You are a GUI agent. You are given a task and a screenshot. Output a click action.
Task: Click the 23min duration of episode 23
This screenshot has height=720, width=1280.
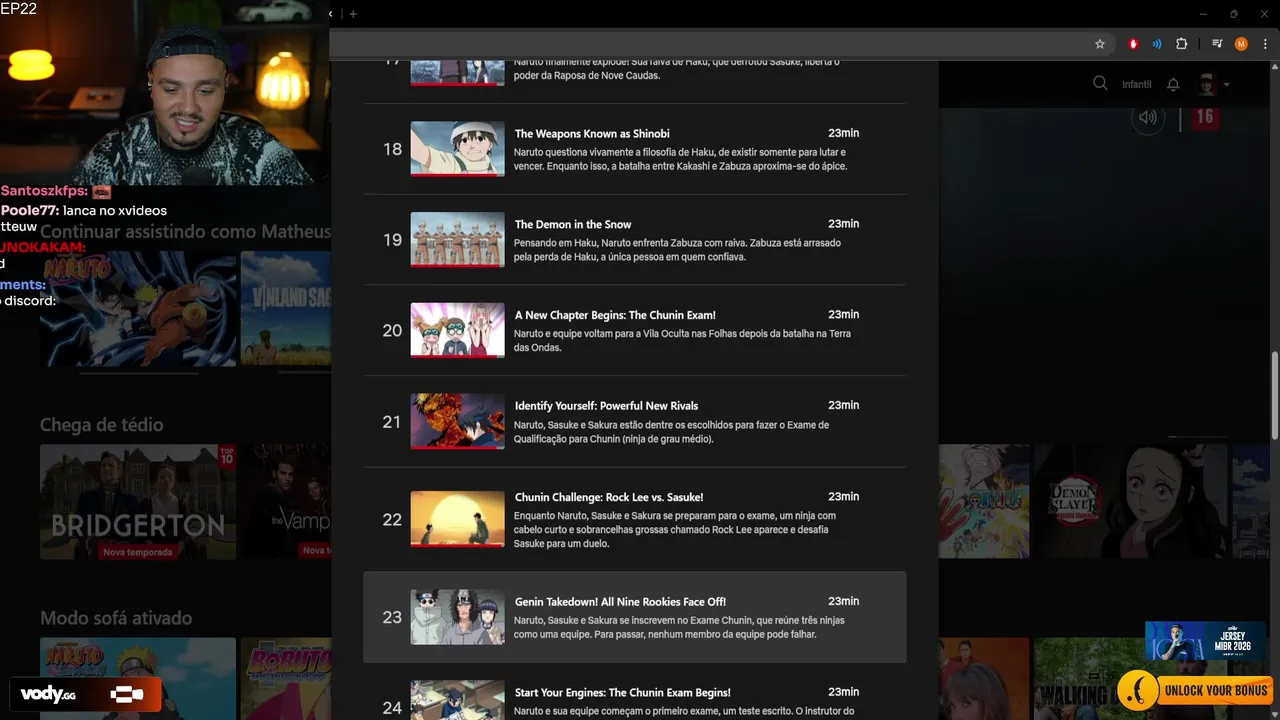point(843,601)
